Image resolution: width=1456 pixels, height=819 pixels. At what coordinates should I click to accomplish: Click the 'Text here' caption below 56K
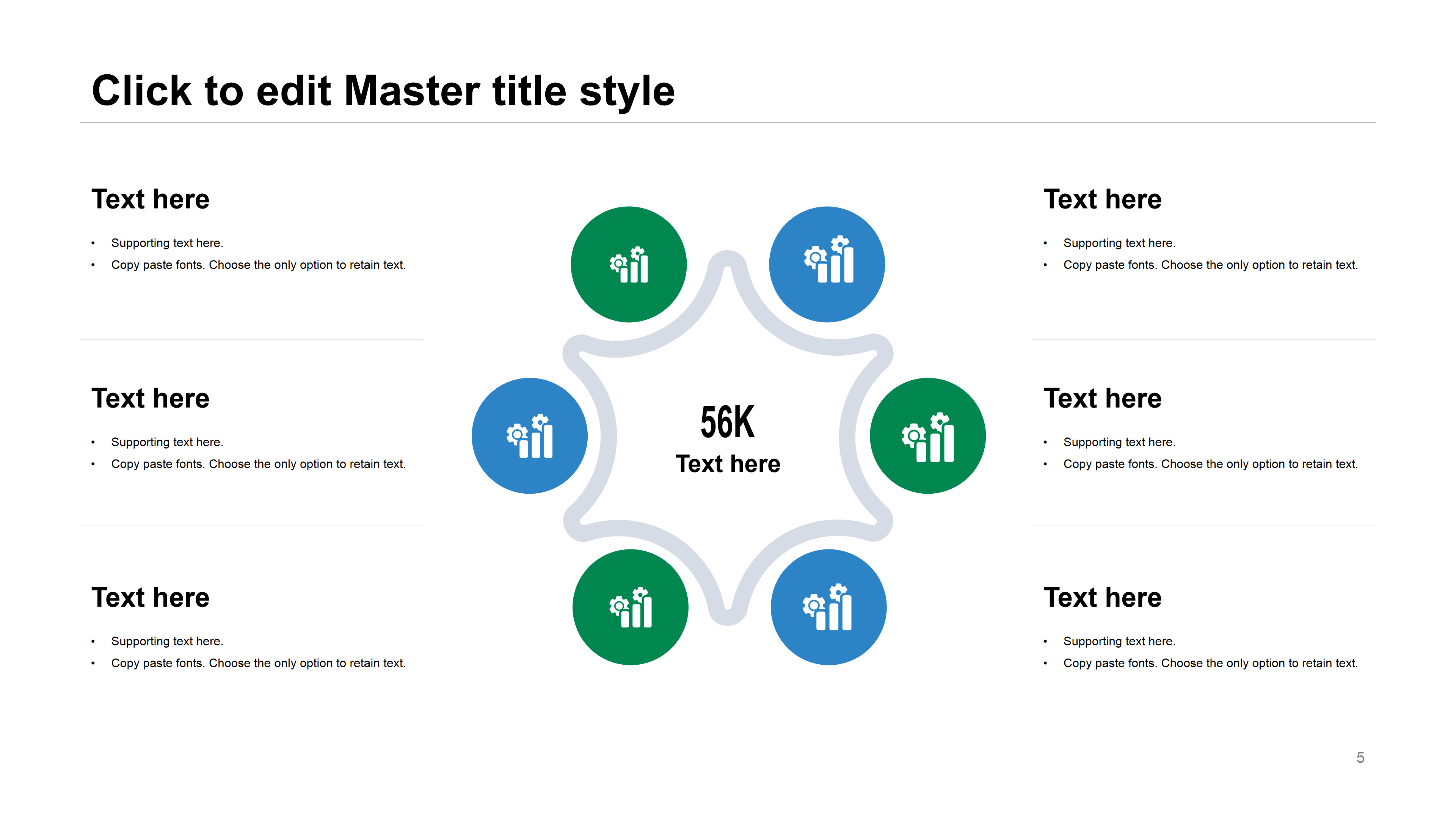pyautogui.click(x=728, y=464)
